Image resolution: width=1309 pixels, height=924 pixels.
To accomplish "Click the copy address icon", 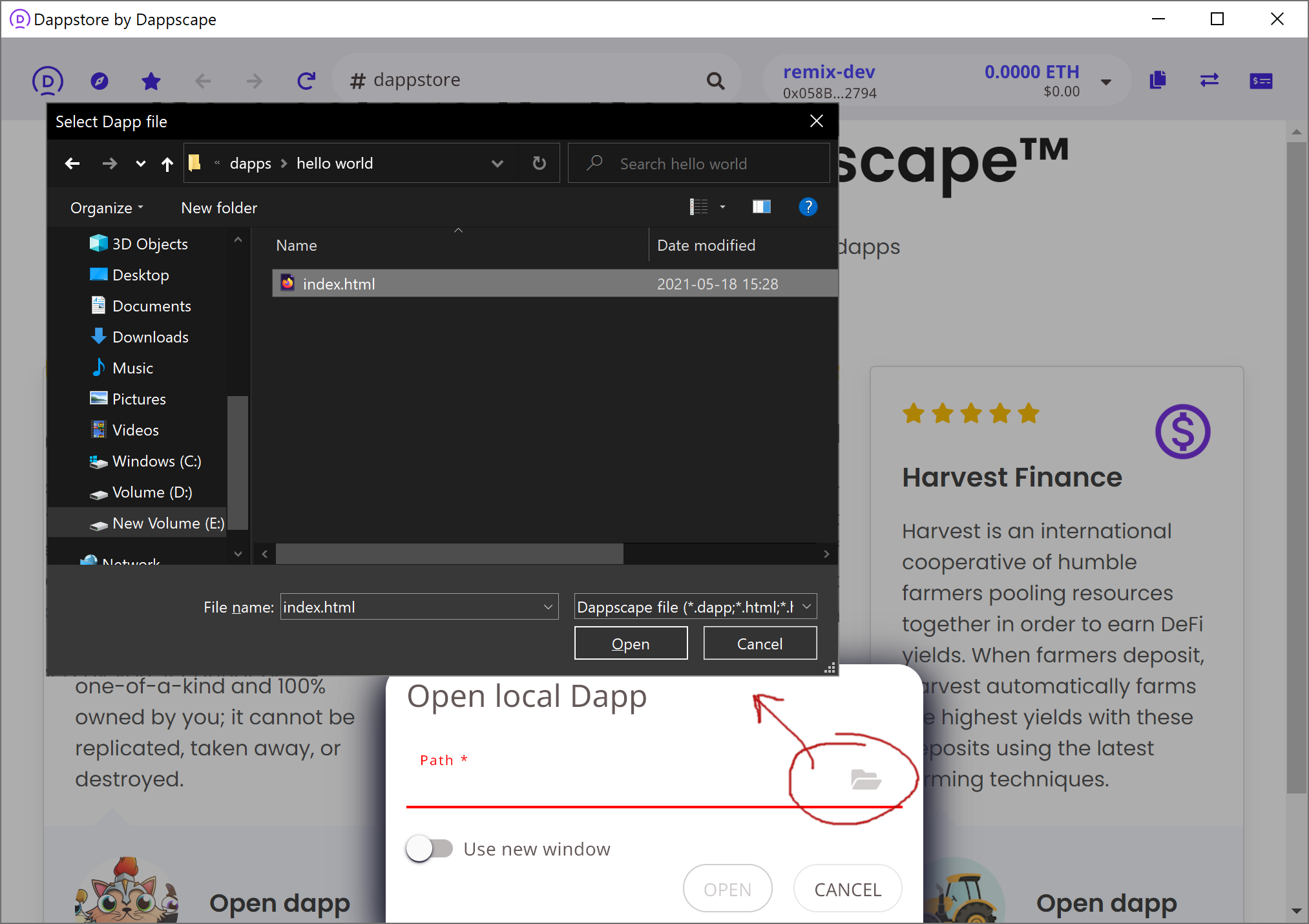I will tap(1158, 80).
